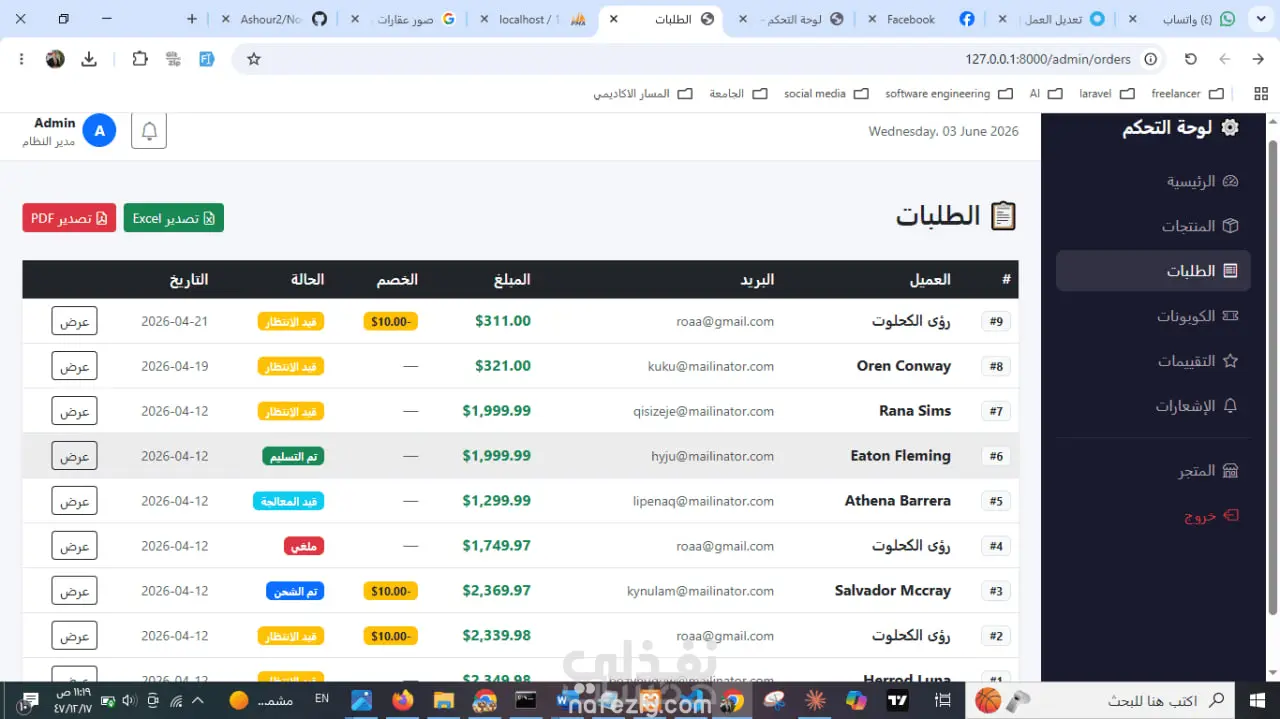Open the notification bell in the header
The width and height of the screenshot is (1280, 719).
[149, 131]
